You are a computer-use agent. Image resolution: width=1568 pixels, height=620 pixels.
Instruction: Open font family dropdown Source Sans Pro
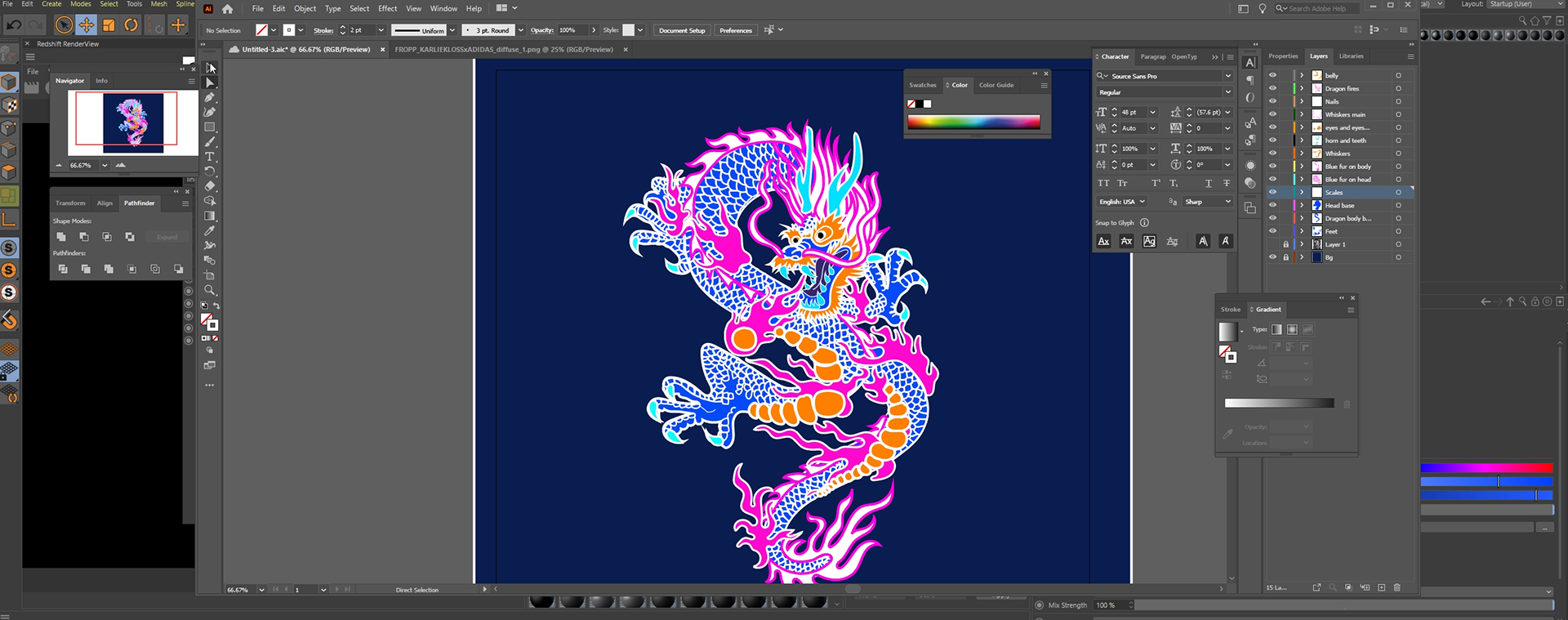pos(1227,76)
